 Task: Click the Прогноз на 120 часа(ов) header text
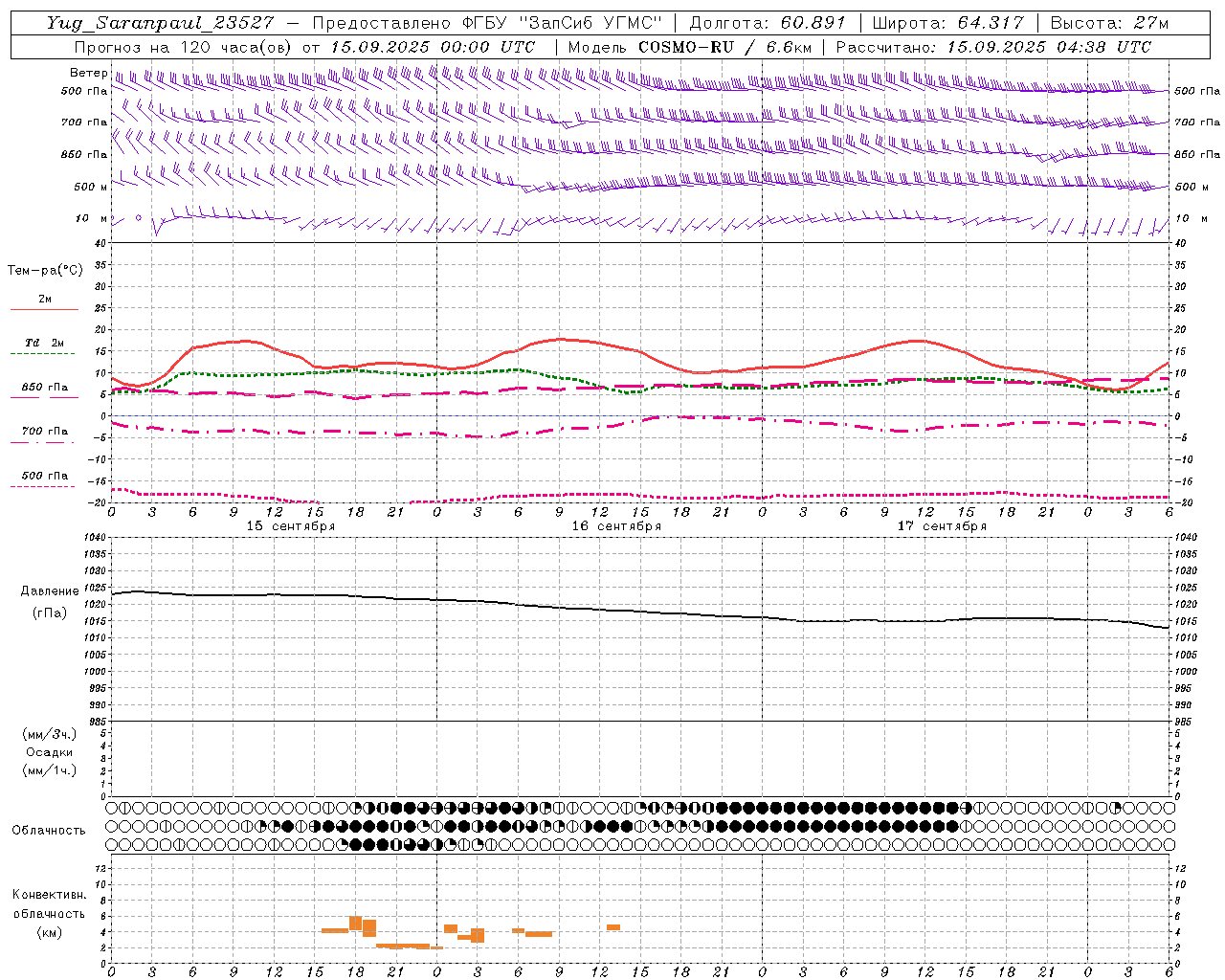pos(184,47)
